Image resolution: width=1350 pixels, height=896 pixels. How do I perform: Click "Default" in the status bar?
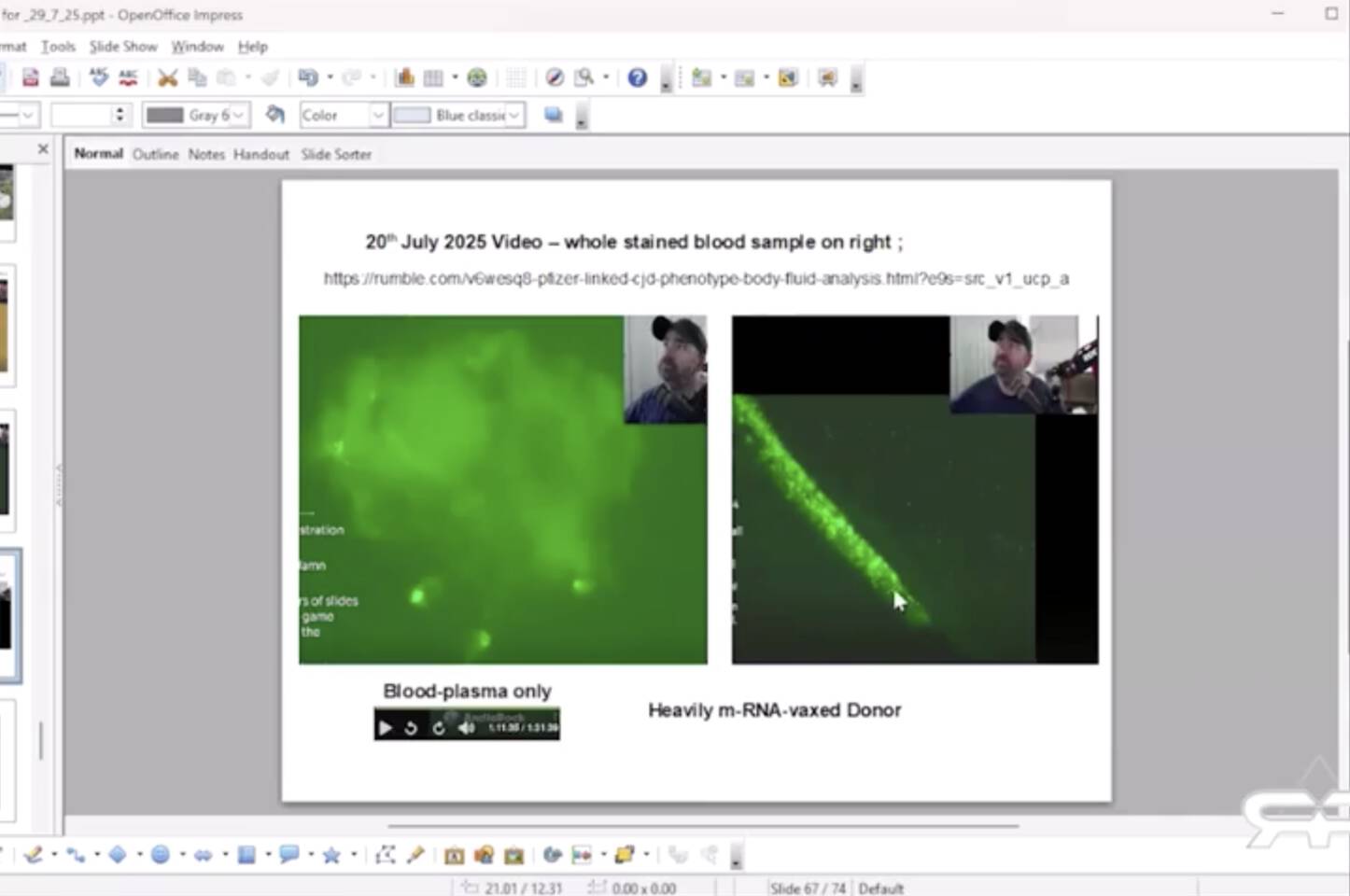[x=880, y=888]
